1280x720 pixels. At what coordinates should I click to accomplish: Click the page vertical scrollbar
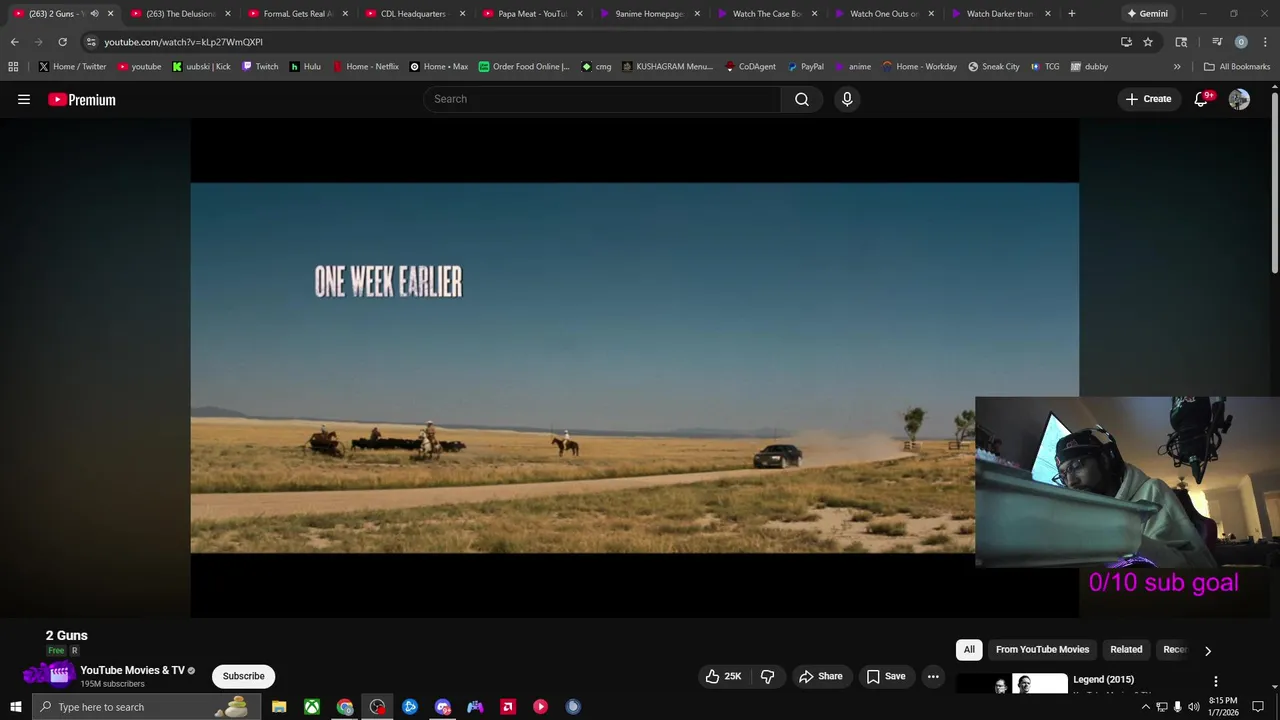point(1274,180)
